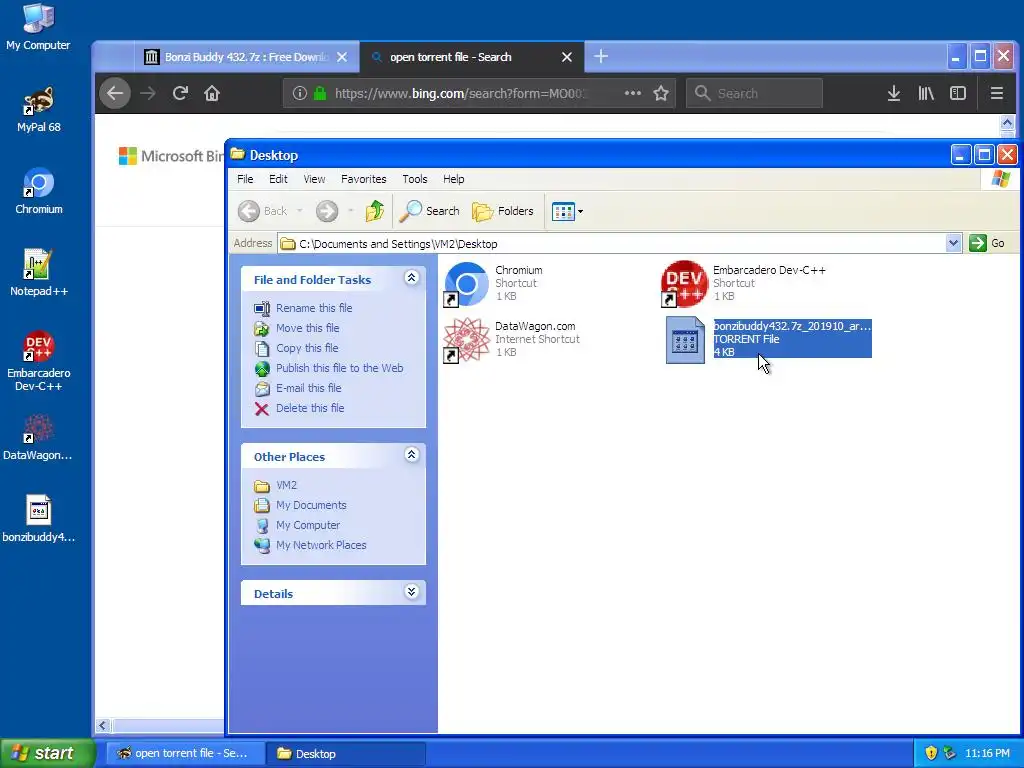The width and height of the screenshot is (1024, 768).
Task: Click browser Forward arrow button
Action: pyautogui.click(x=148, y=93)
